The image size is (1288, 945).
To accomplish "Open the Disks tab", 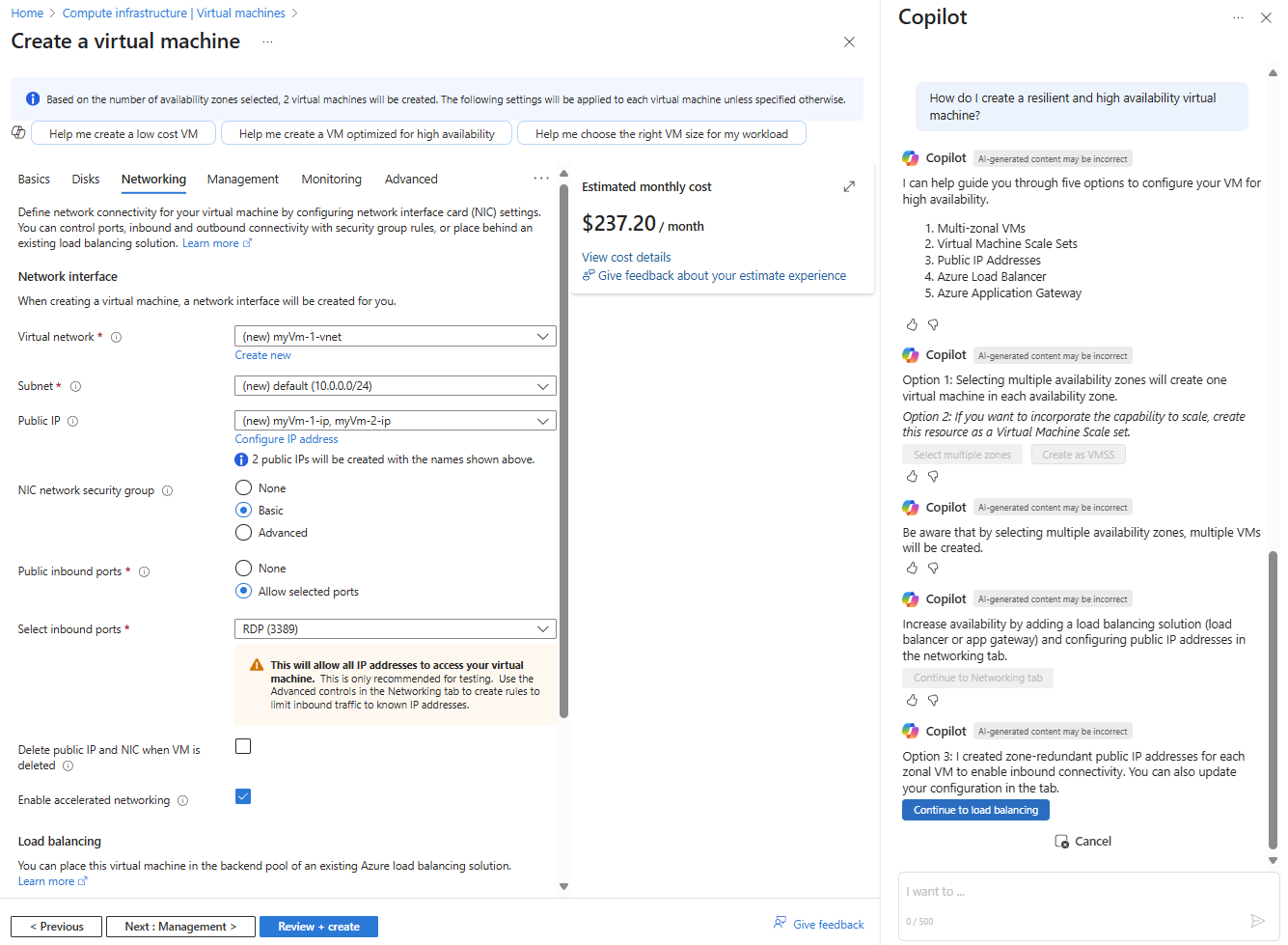I will [86, 180].
